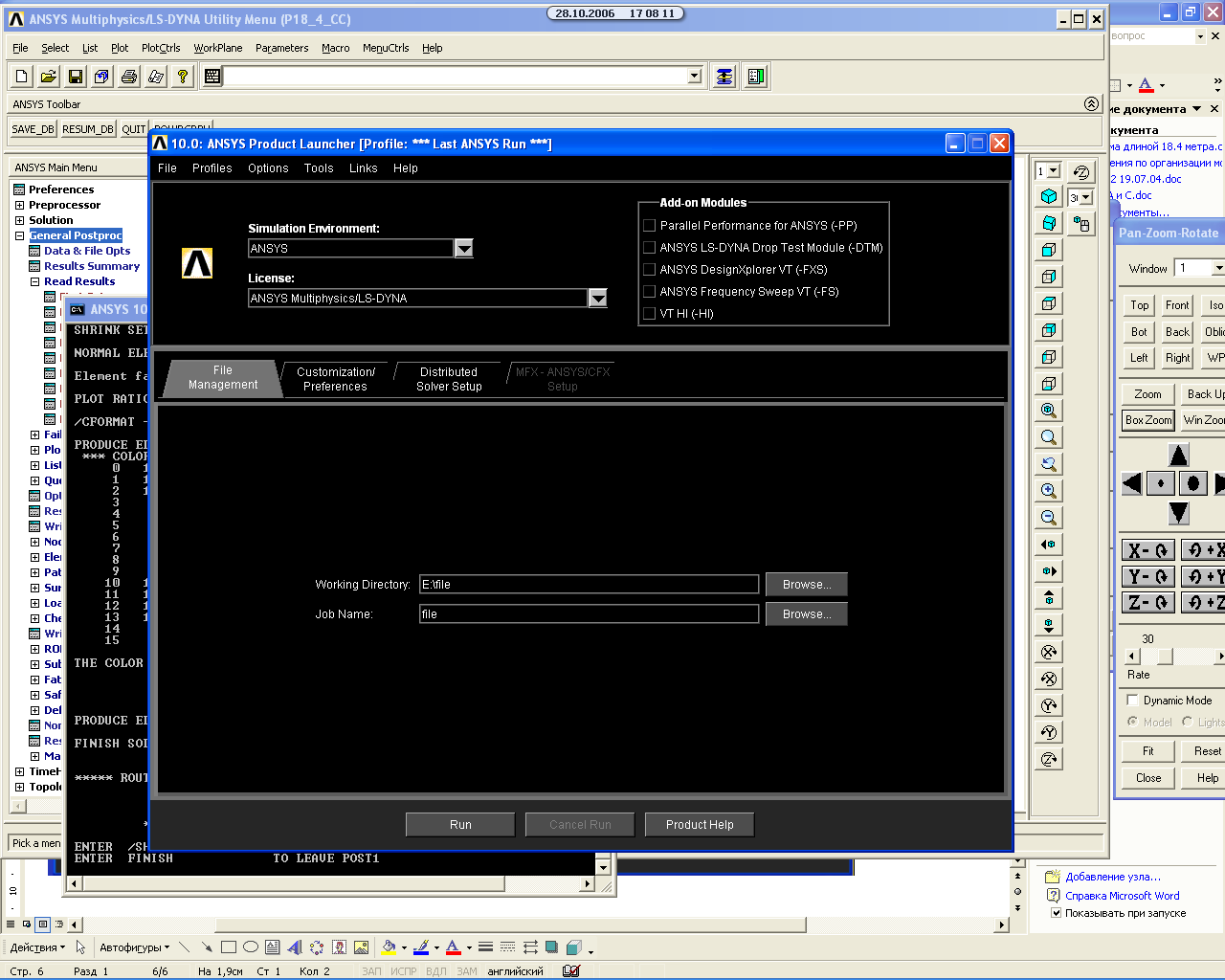Click the Contact Manager icon in toolbar

tap(757, 77)
